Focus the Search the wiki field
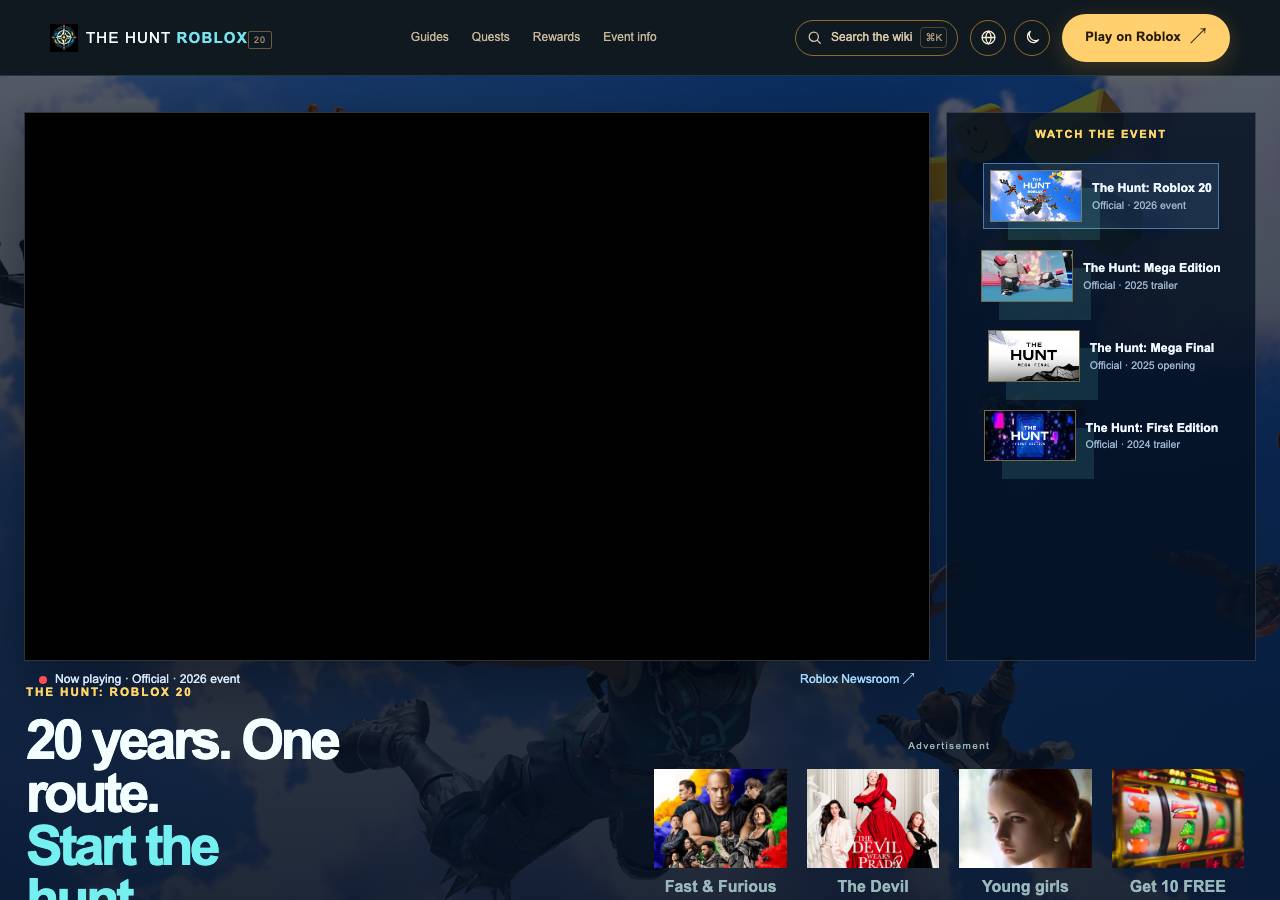 click(x=876, y=38)
